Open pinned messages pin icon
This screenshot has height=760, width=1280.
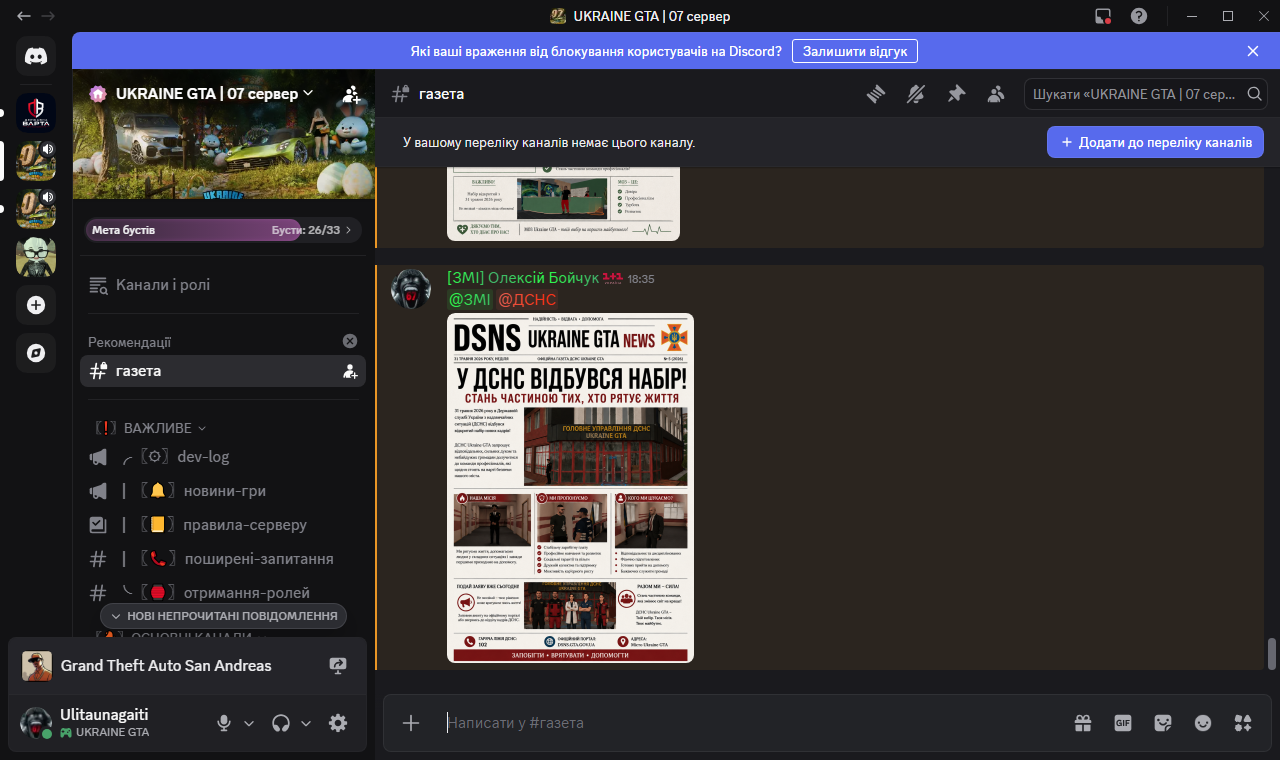[956, 94]
